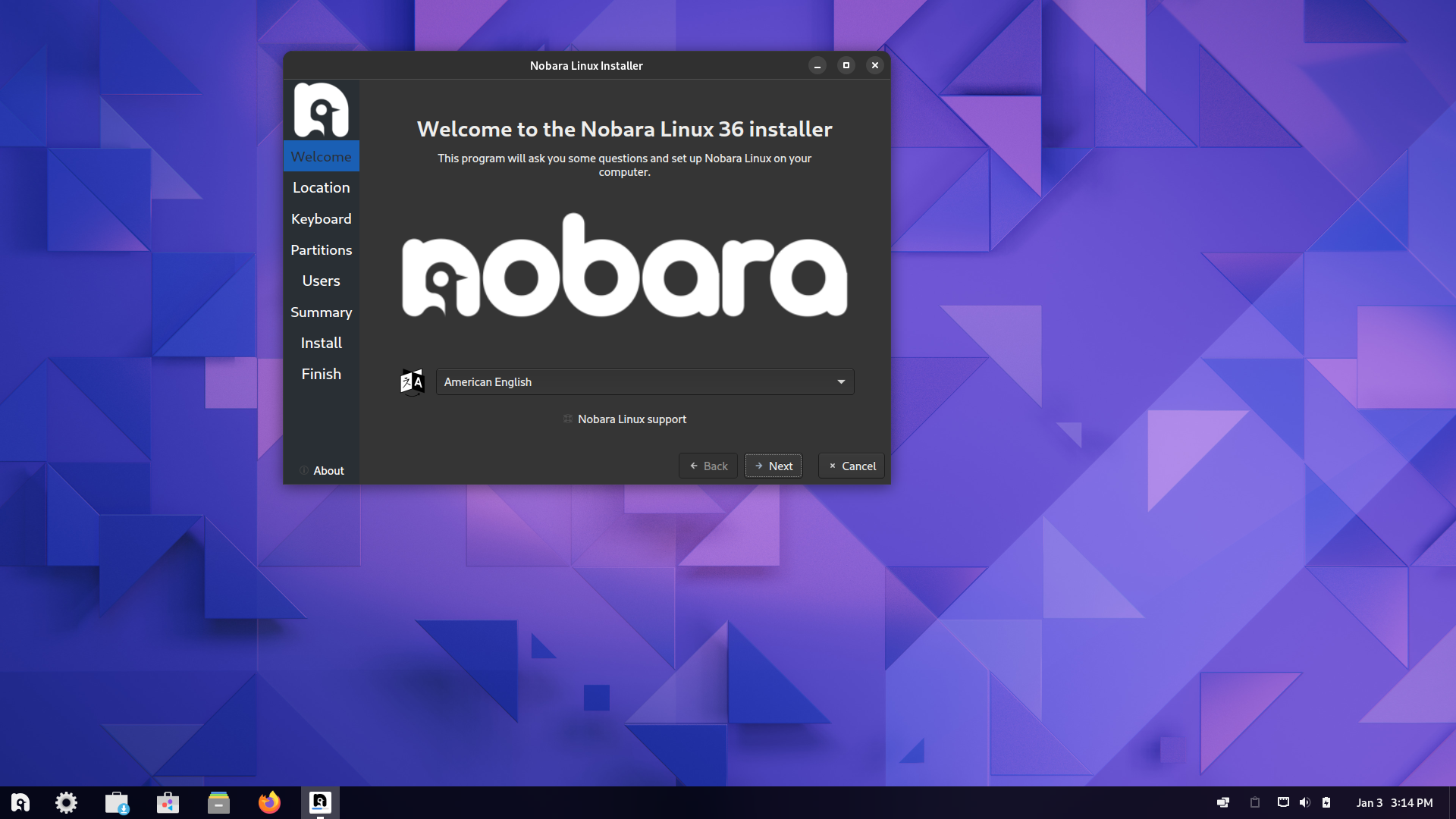Click the battery power tray icon
This screenshot has height=819, width=1456.
pyautogui.click(x=1326, y=802)
